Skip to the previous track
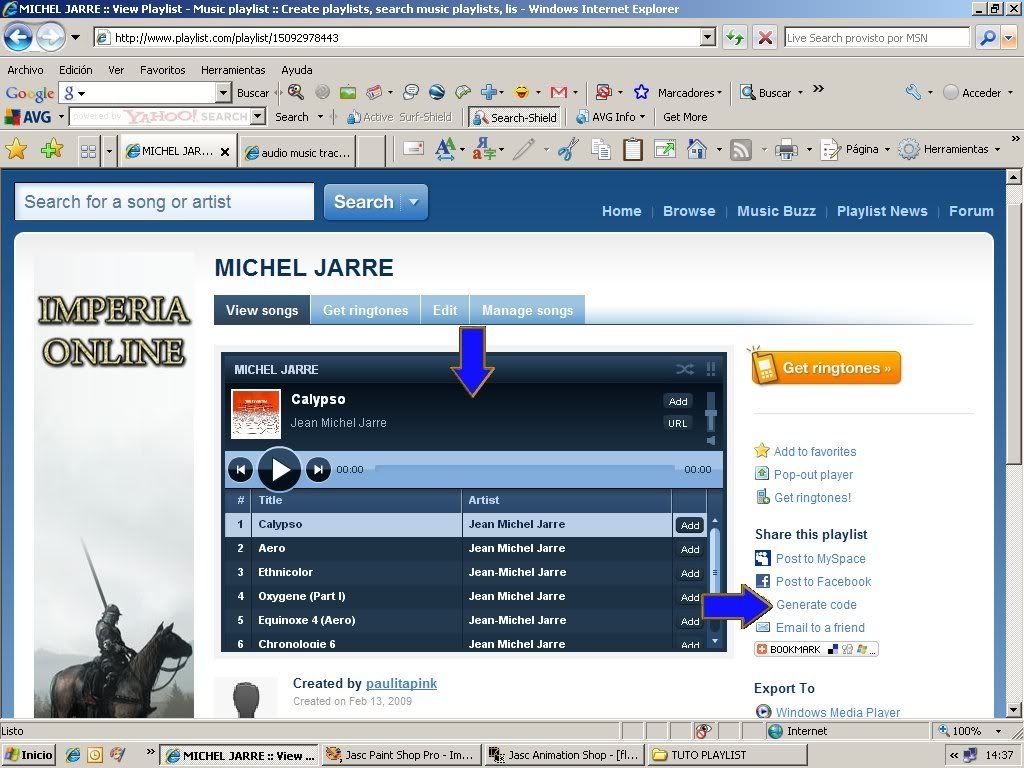 240,469
